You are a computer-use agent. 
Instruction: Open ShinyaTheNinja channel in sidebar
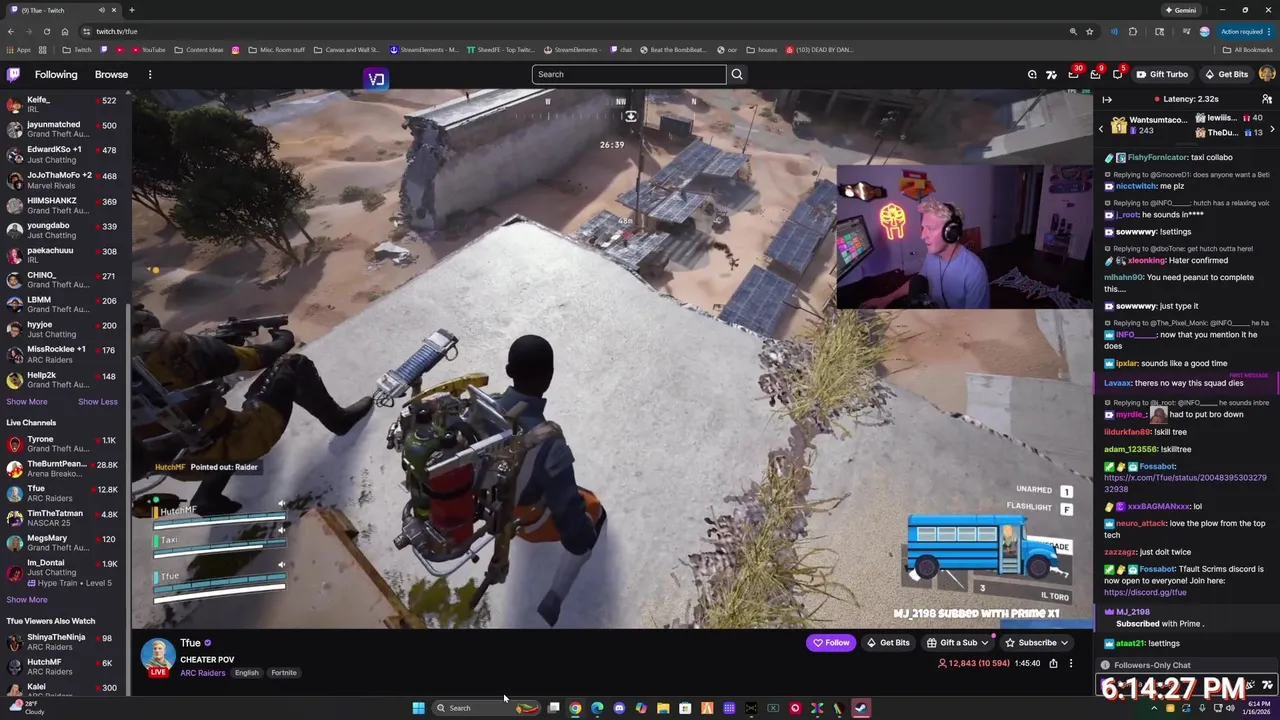62,642
